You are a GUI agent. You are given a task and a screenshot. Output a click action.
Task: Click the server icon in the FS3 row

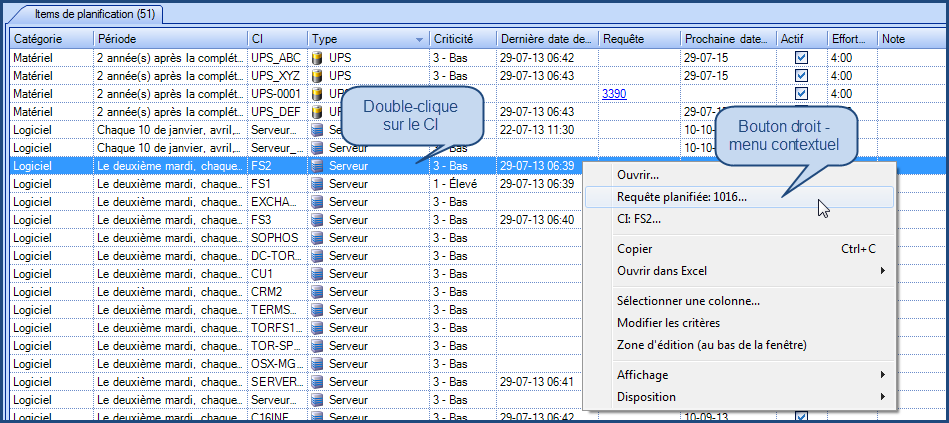(318, 220)
